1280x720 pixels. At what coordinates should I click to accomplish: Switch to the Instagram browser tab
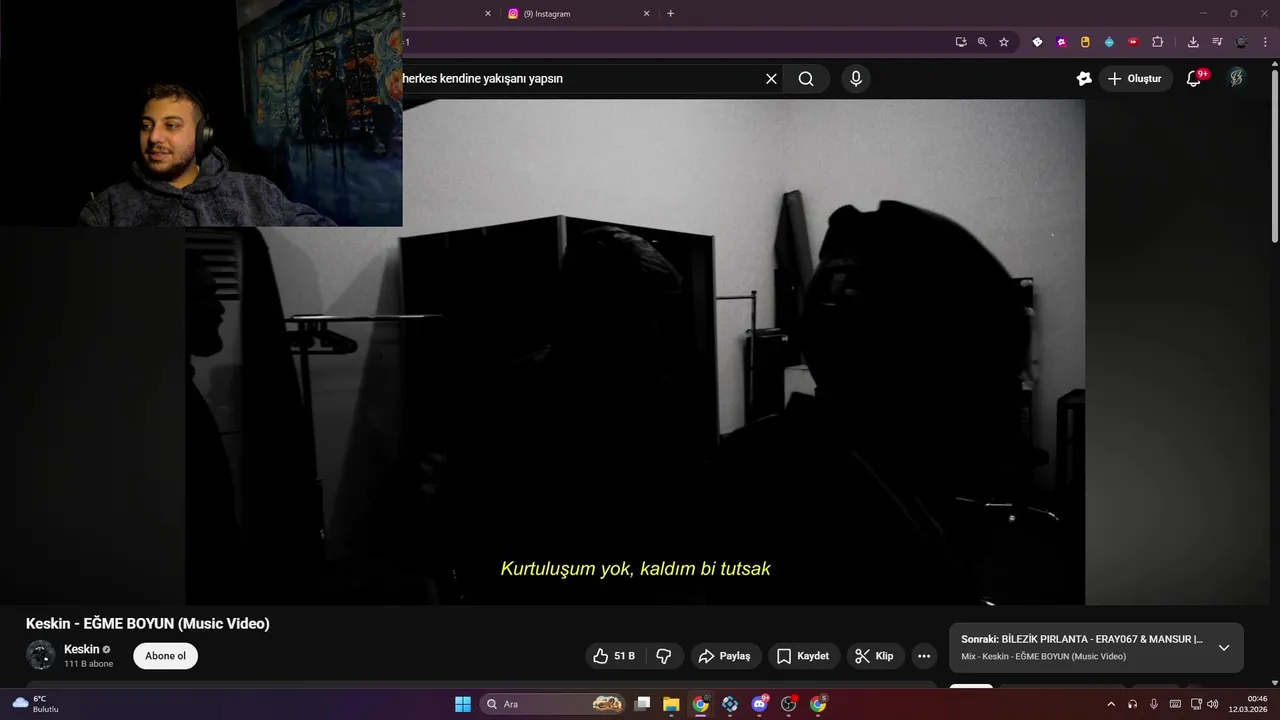pos(575,14)
